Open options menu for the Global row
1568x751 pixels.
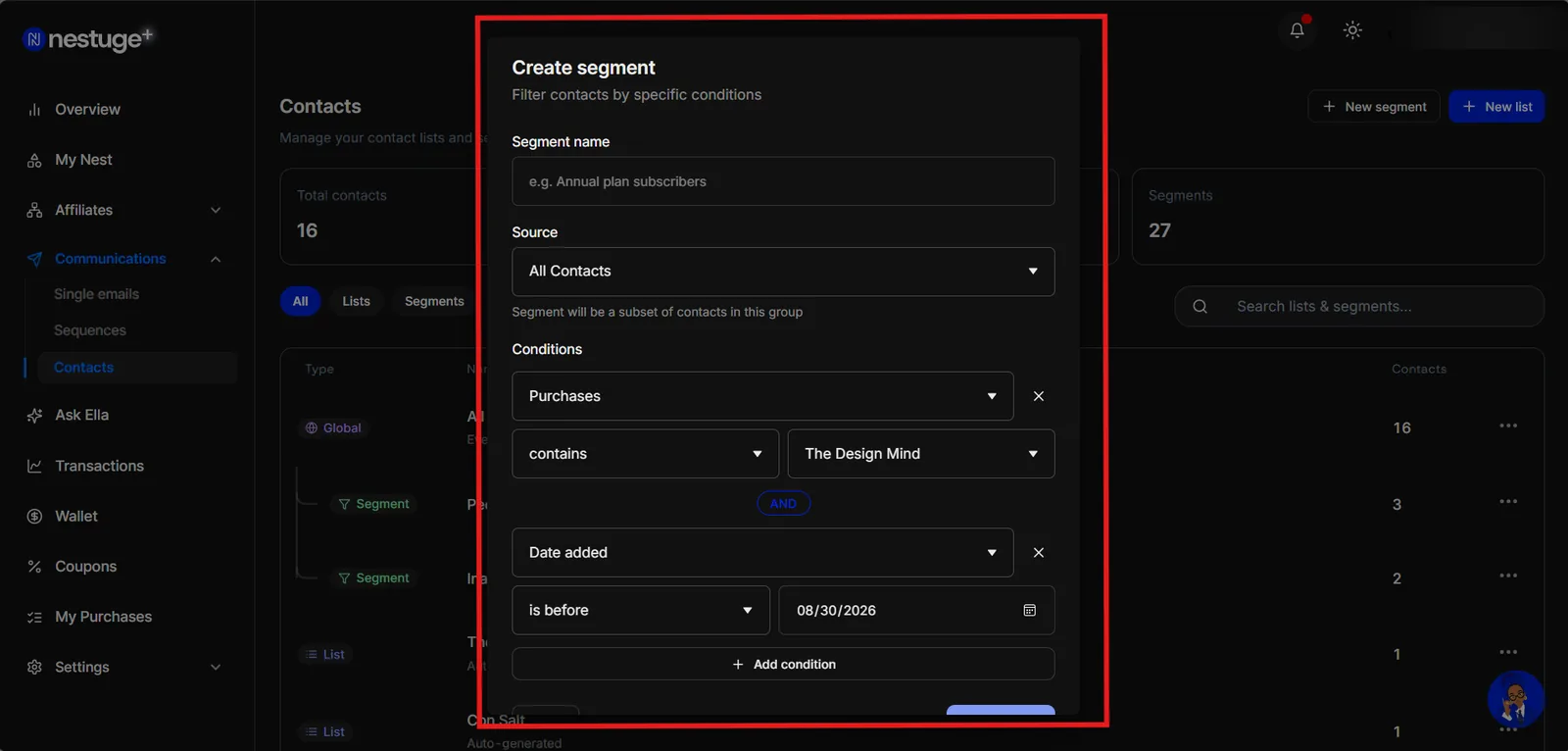point(1507,426)
